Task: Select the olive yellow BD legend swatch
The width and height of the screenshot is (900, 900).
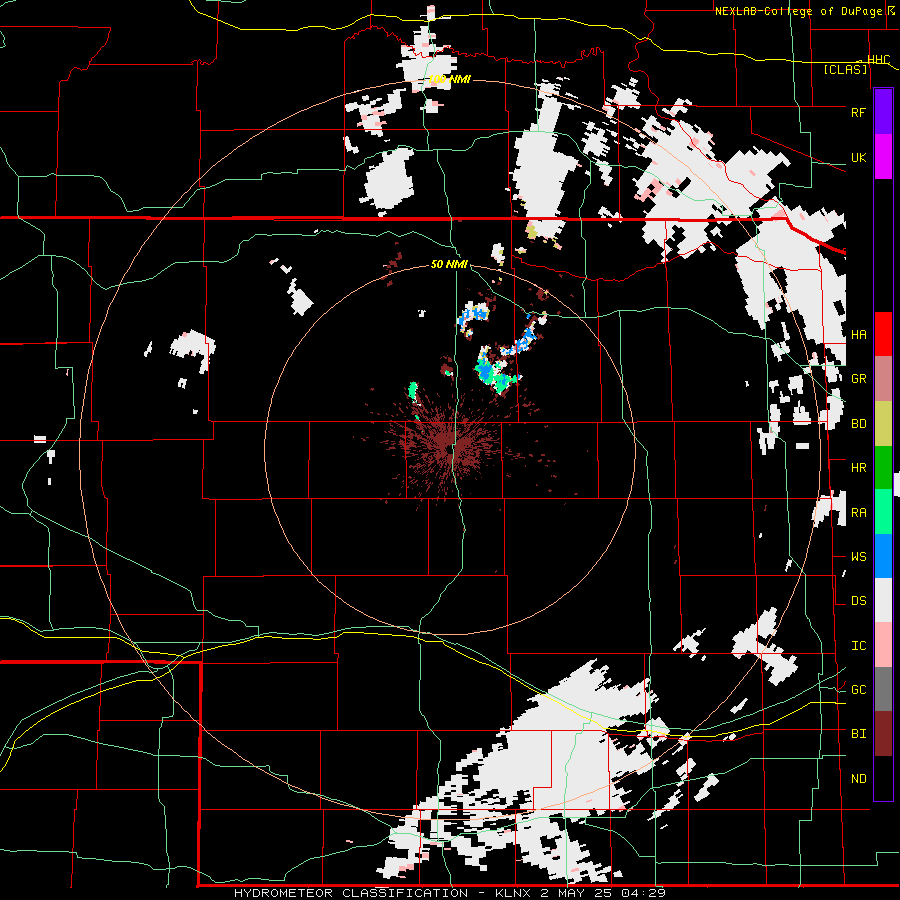Action: (x=883, y=424)
